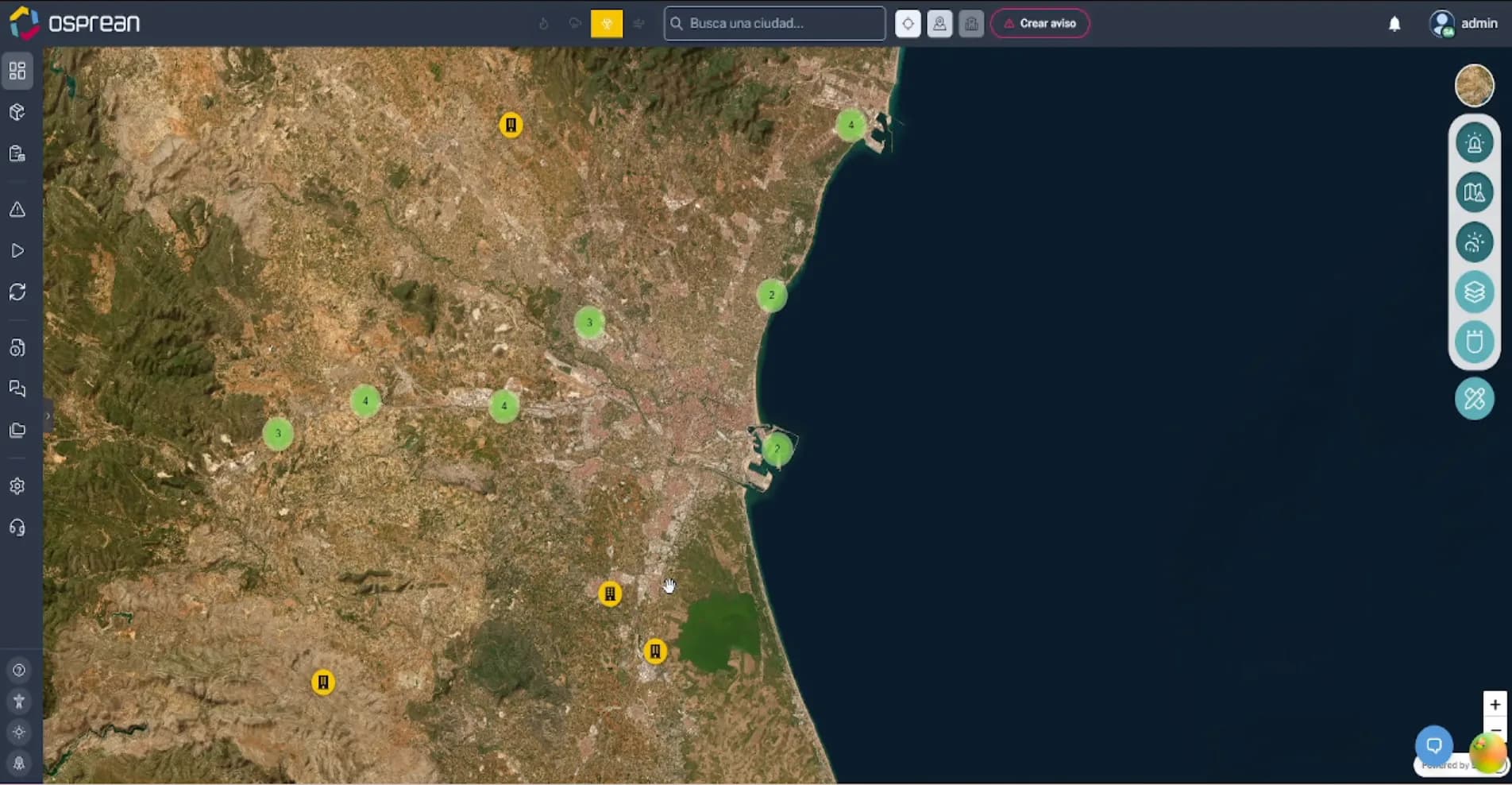This screenshot has width=1512, height=785.
Task: Click the Crear aviso button
Action: click(1039, 23)
